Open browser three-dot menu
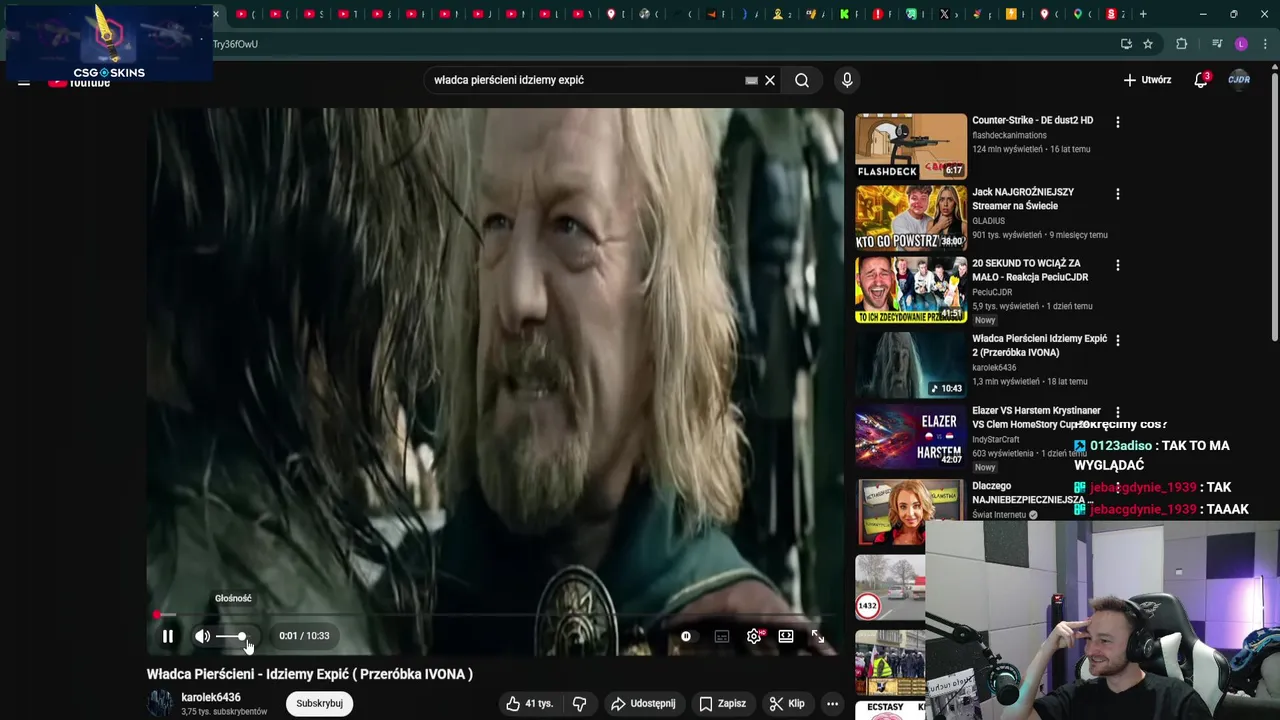 (x=1266, y=44)
